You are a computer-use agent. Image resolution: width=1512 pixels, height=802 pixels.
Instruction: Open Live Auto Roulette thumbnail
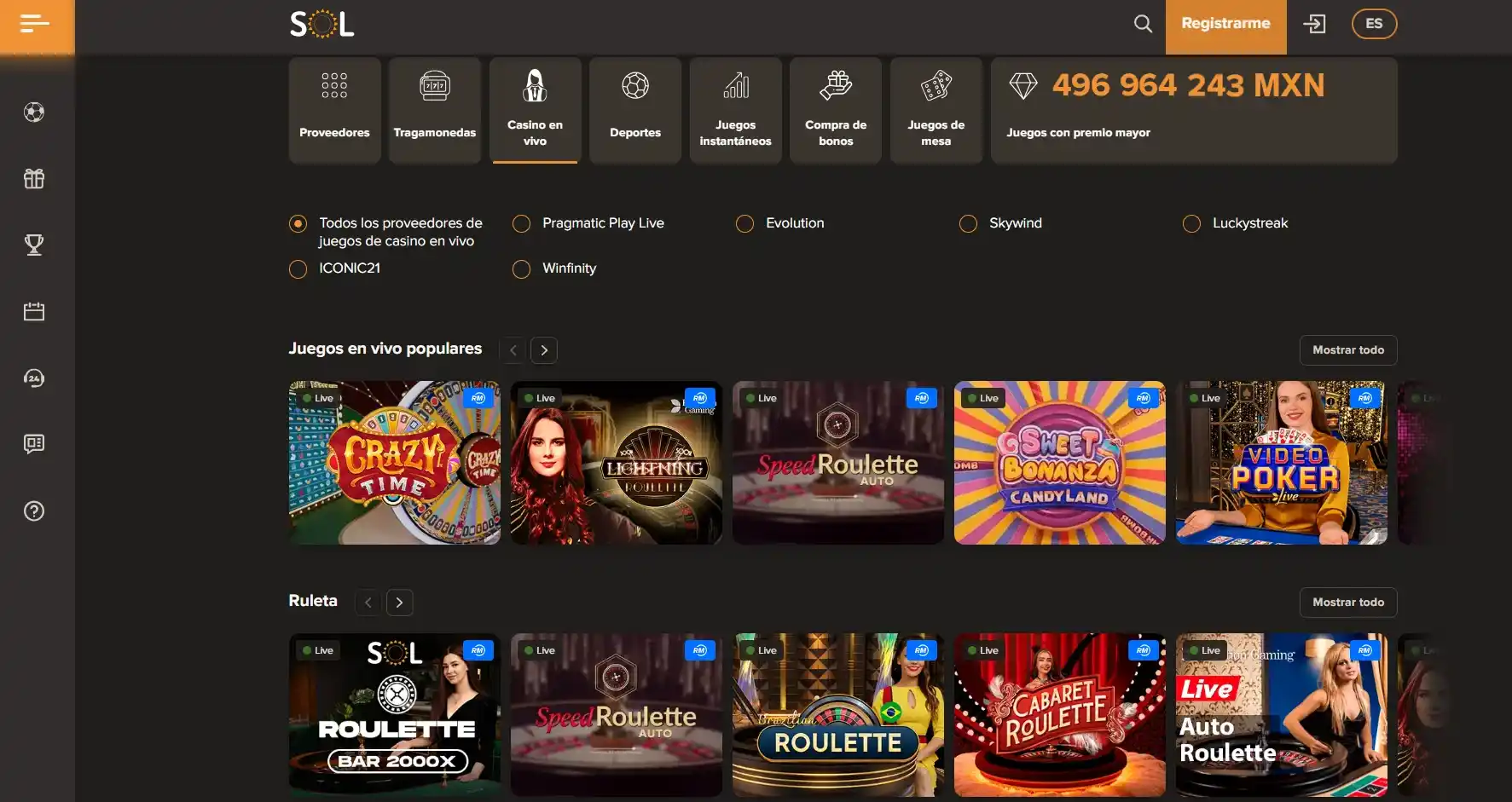coord(1282,715)
